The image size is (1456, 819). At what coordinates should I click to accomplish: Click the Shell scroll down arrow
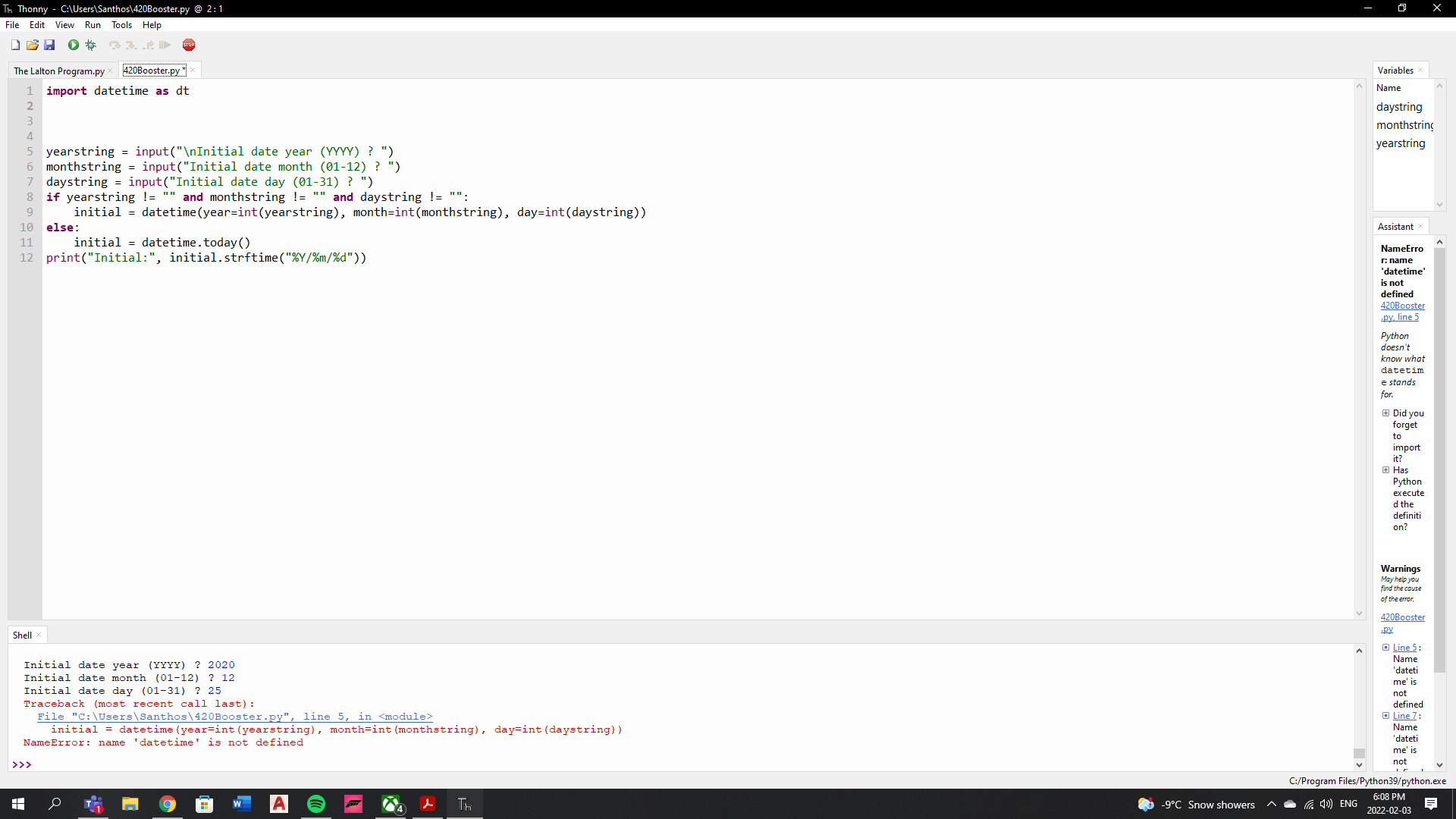pos(1359,765)
